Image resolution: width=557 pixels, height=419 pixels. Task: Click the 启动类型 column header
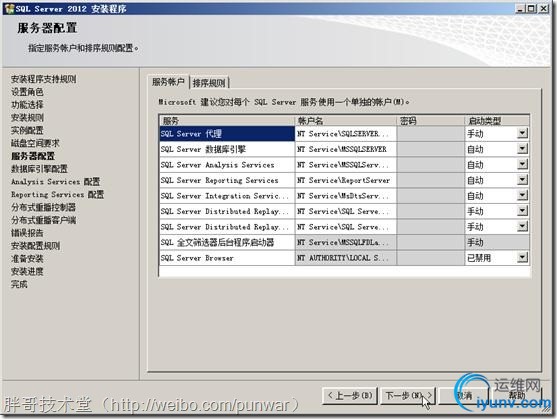pos(497,120)
